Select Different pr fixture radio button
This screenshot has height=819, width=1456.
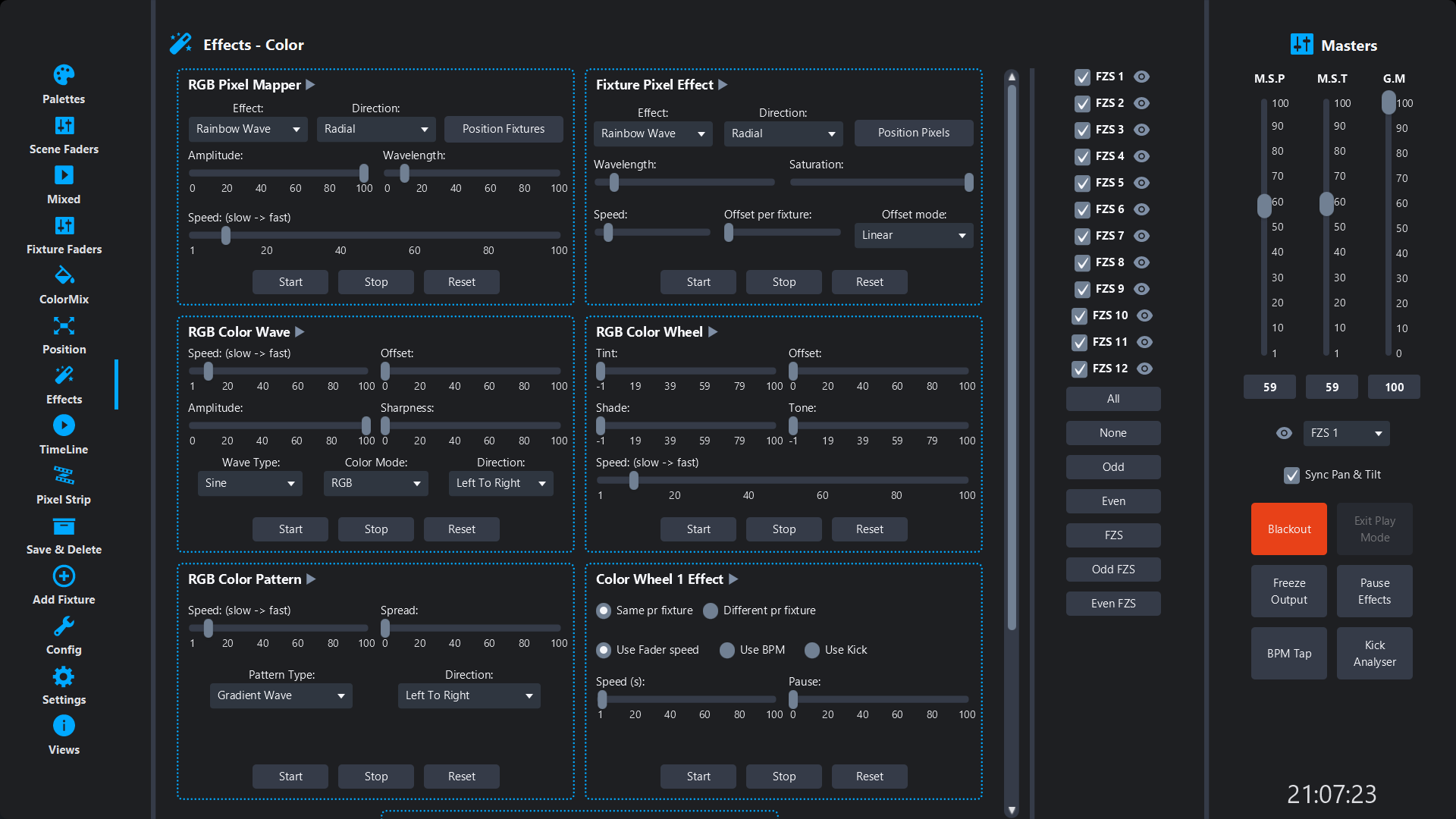[711, 611]
